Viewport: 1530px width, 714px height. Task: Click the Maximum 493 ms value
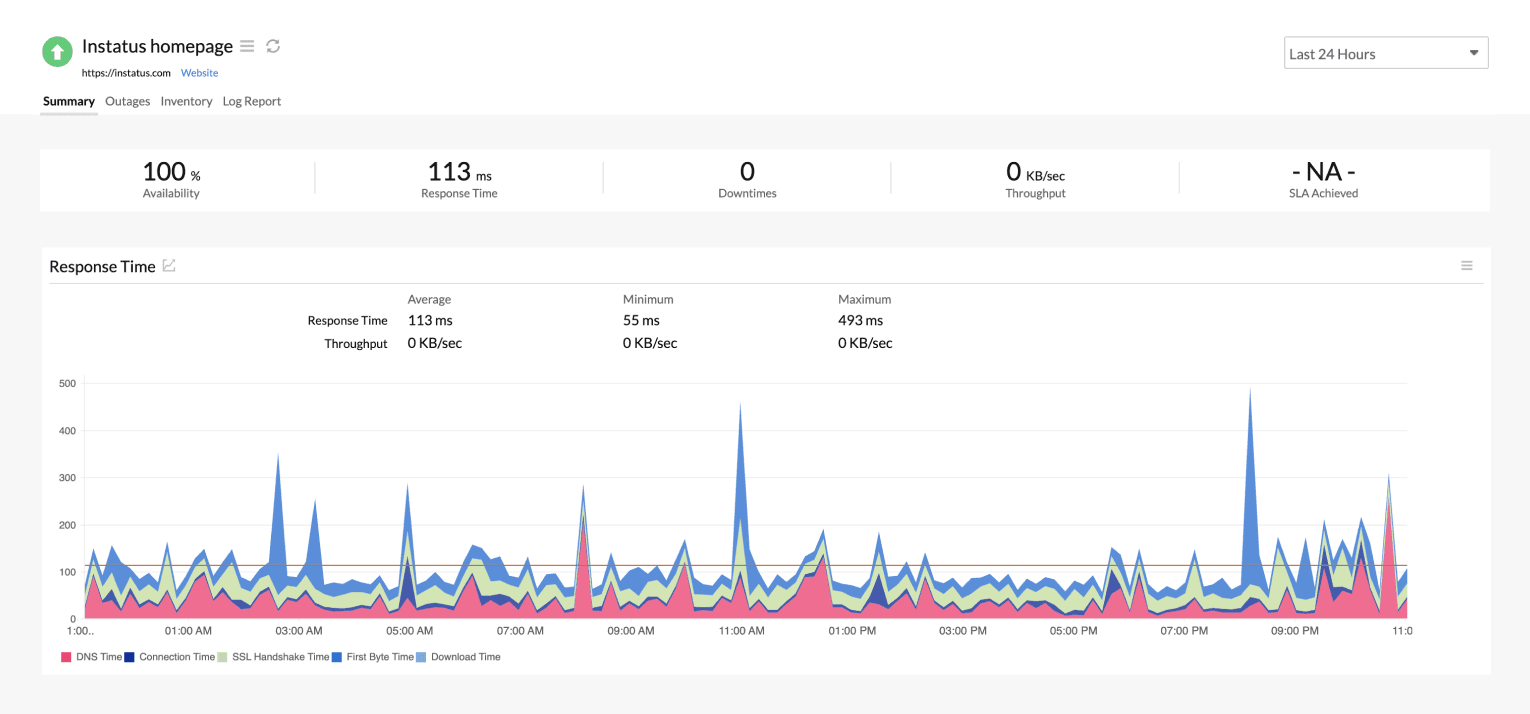[860, 321]
